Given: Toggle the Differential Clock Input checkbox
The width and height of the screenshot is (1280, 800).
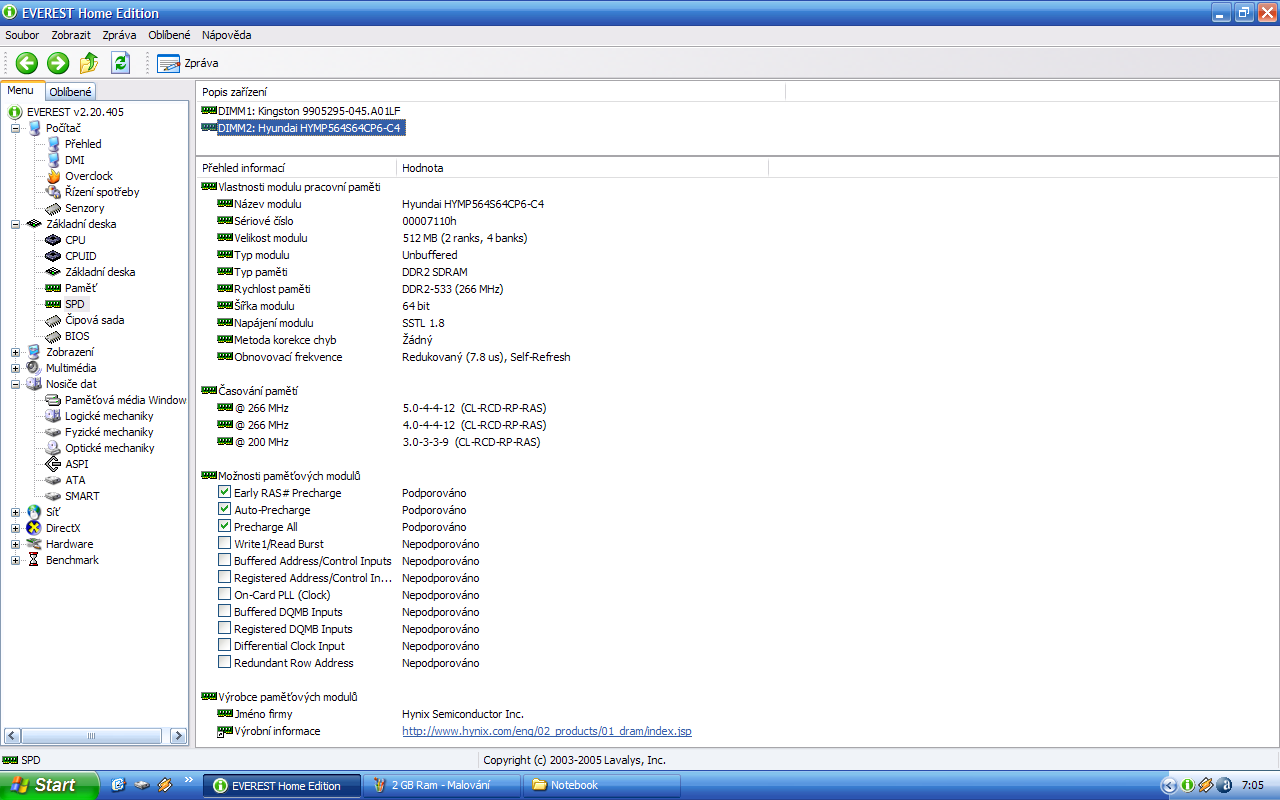Looking at the screenshot, I should coord(224,646).
